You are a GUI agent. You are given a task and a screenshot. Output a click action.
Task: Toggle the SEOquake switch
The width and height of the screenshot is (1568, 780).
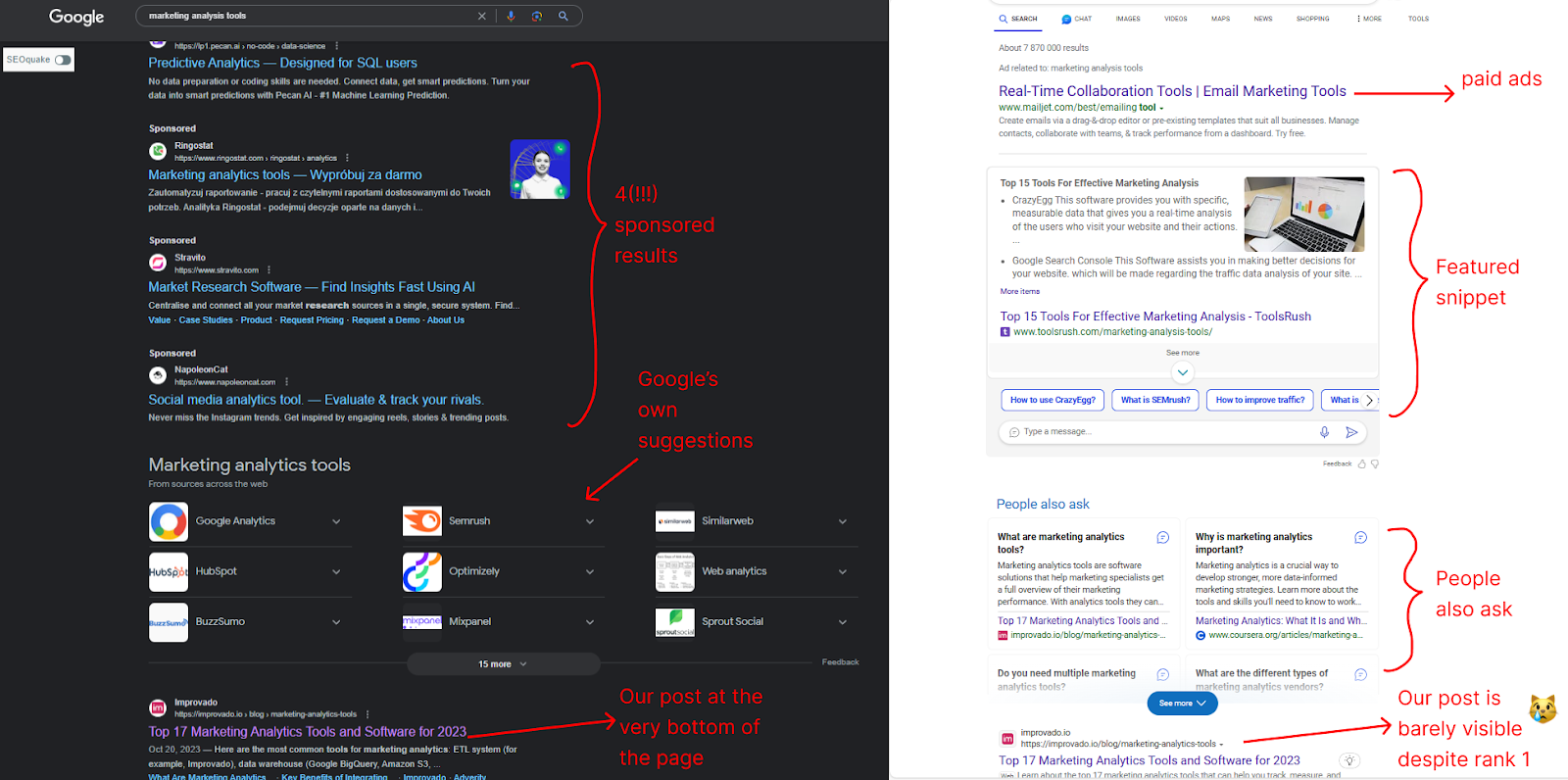63,60
